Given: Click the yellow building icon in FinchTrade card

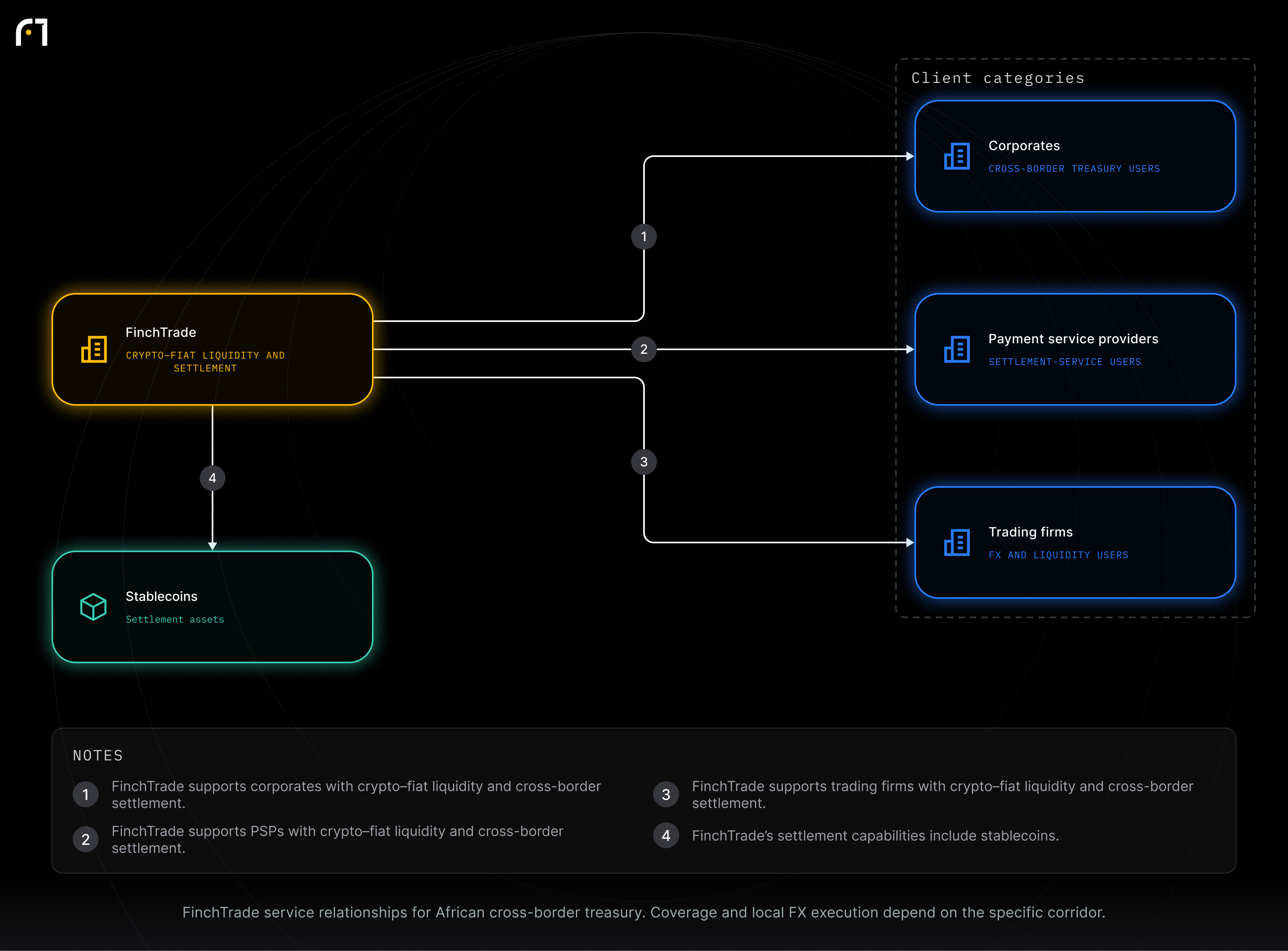Looking at the screenshot, I should click(x=94, y=349).
